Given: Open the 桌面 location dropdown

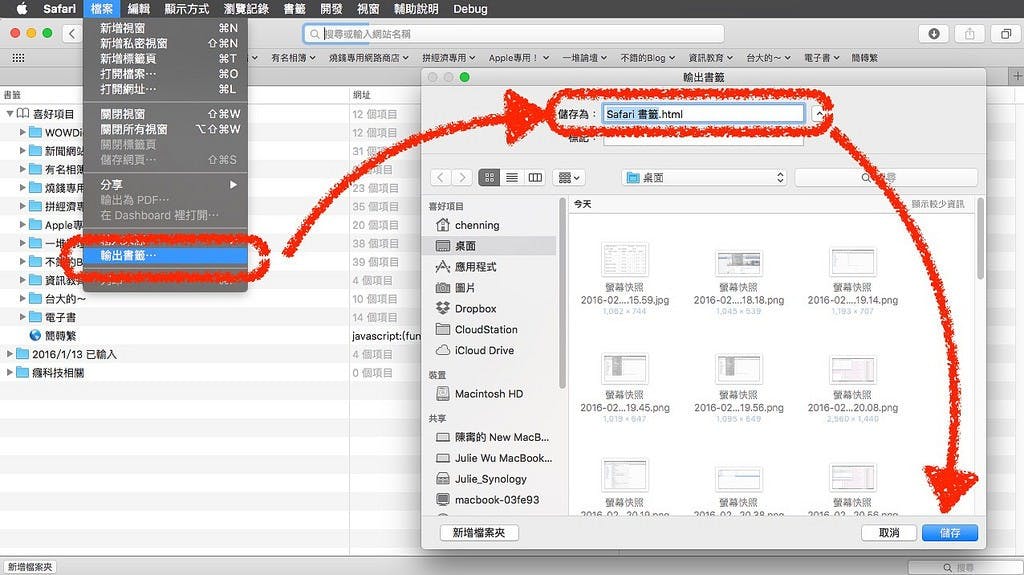Looking at the screenshot, I should (x=704, y=177).
